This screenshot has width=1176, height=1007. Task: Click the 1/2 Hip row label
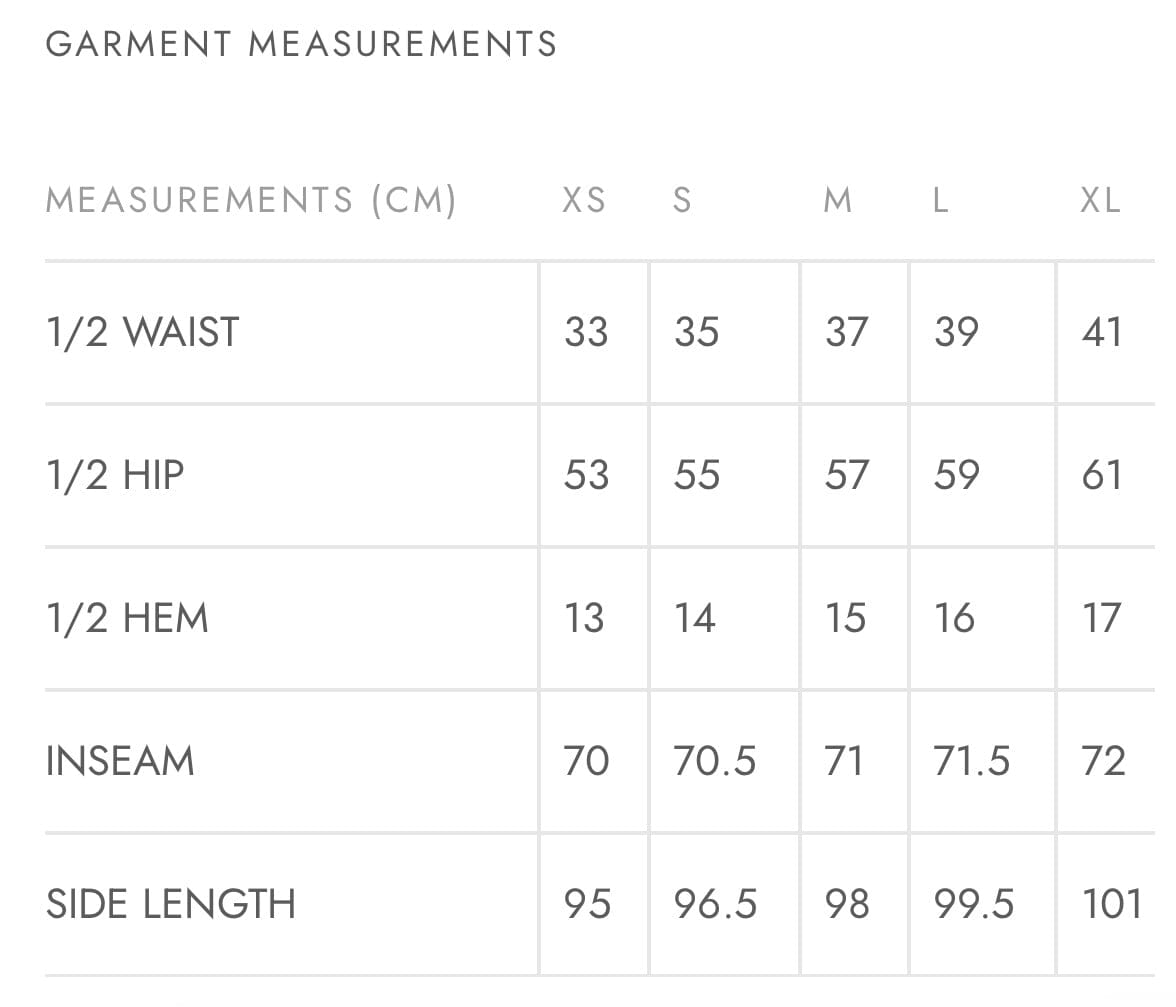click(115, 475)
